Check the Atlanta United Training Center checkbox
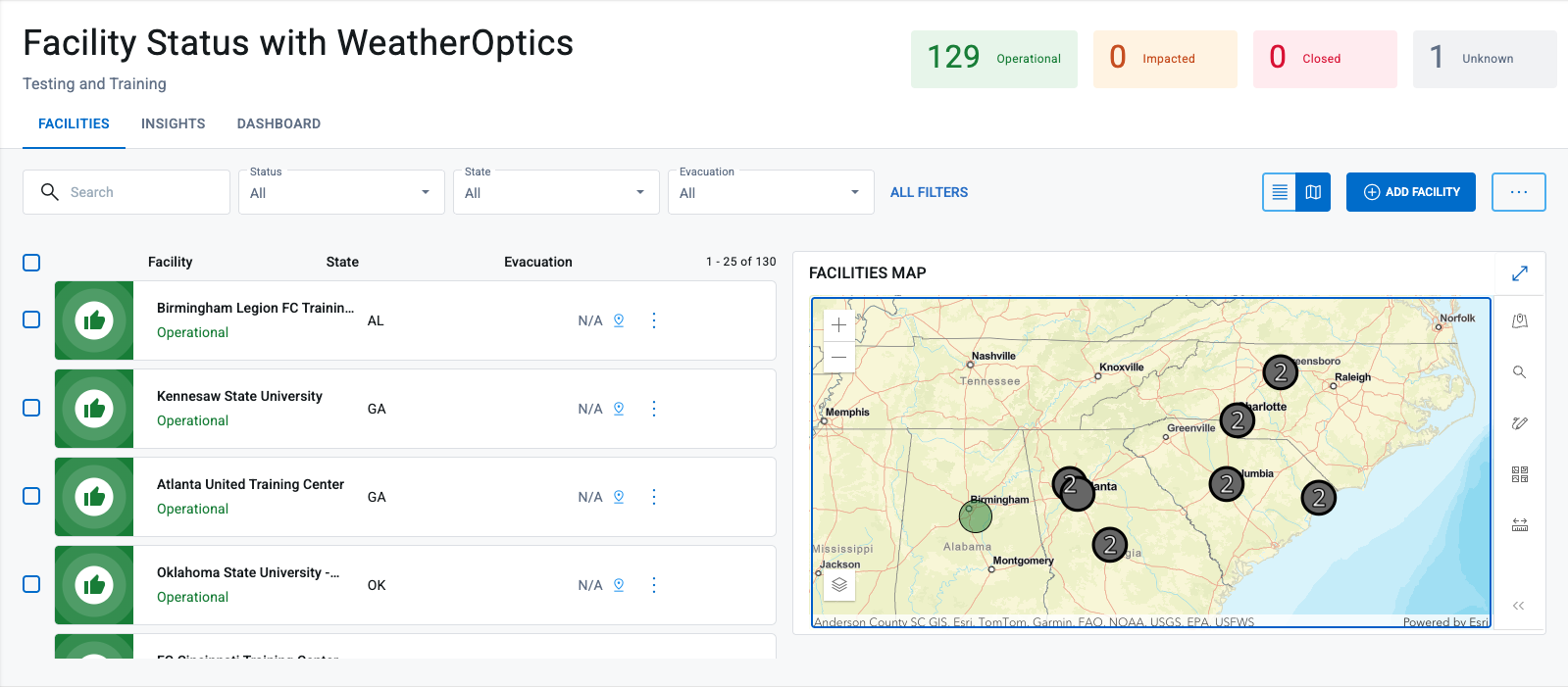 pyautogui.click(x=31, y=496)
